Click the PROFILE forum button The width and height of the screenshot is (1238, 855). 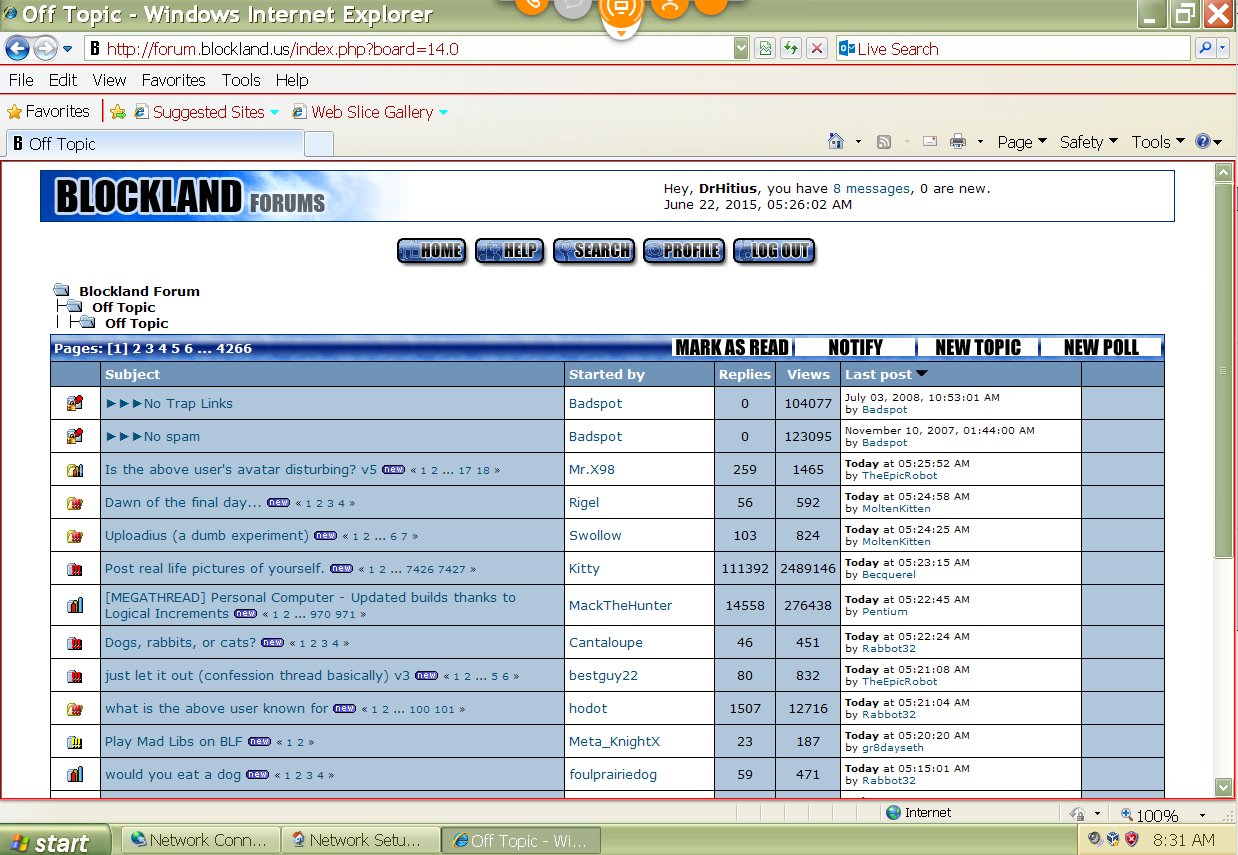coord(684,251)
